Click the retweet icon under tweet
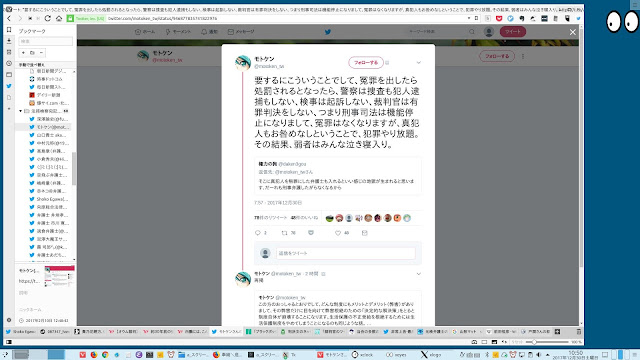The image size is (640, 360). point(284,233)
